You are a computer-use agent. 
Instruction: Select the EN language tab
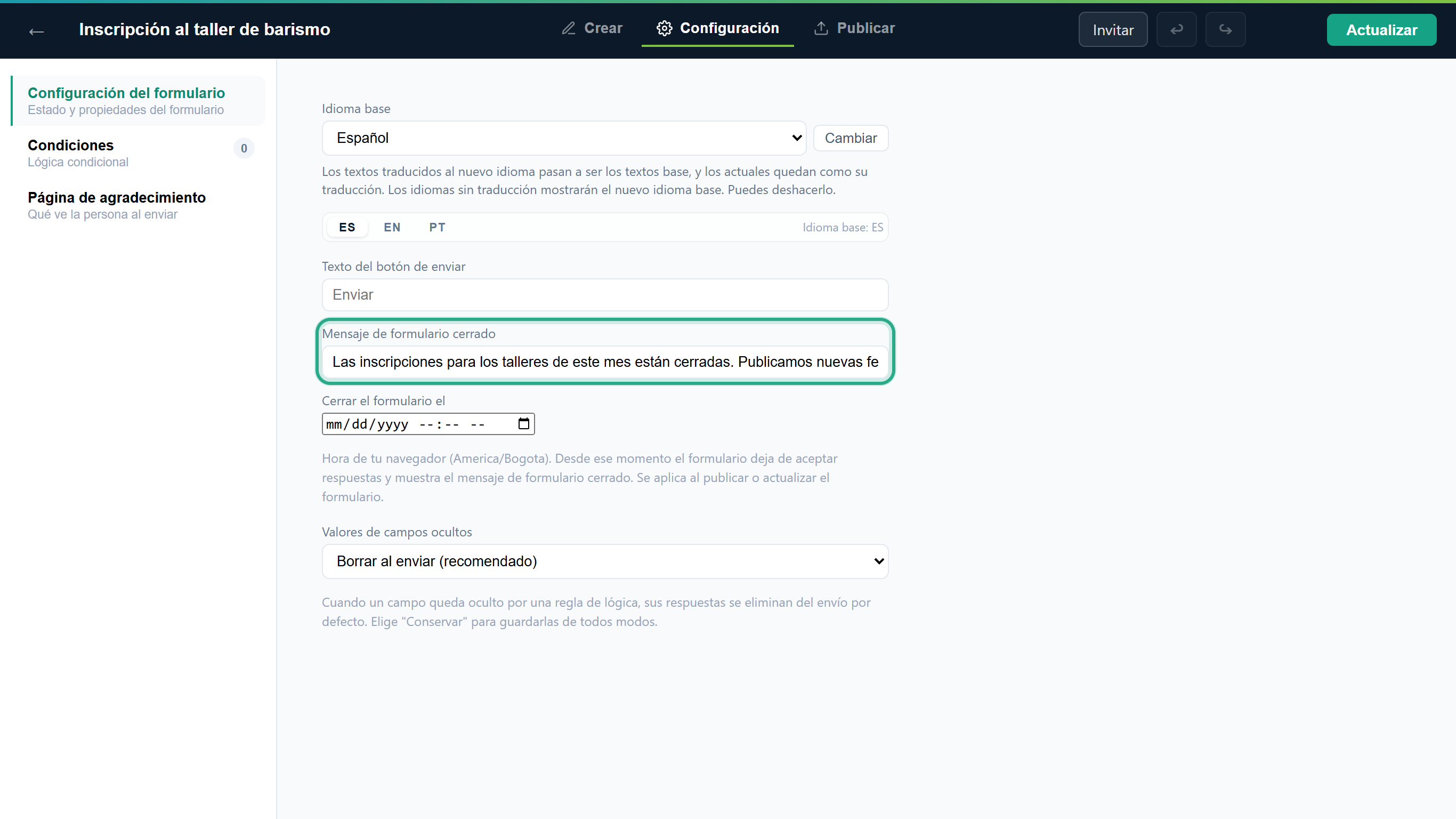pos(392,227)
